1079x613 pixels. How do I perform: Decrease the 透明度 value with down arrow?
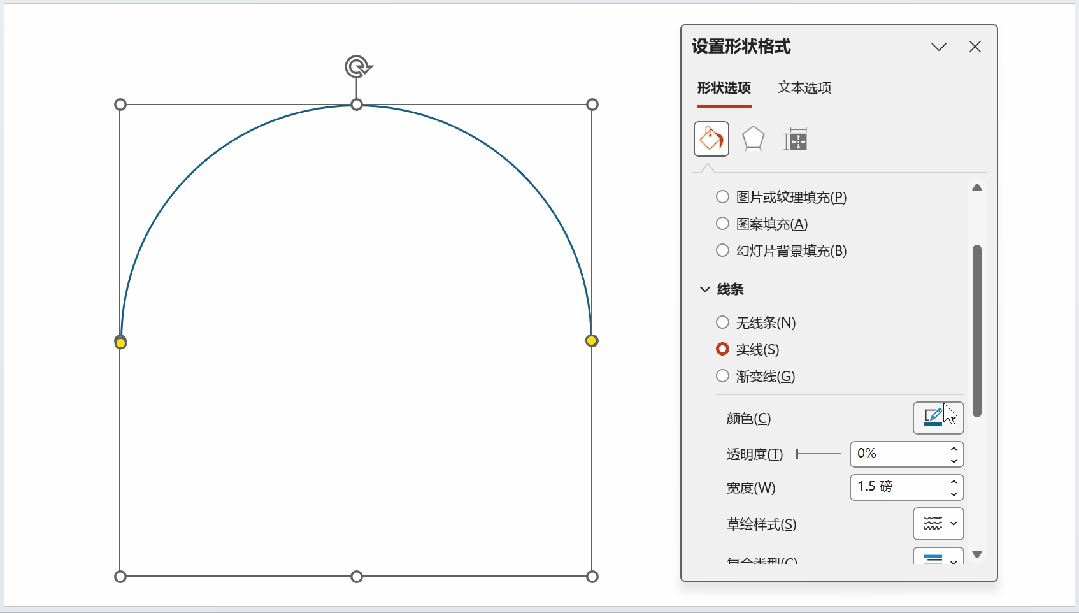(x=954, y=460)
